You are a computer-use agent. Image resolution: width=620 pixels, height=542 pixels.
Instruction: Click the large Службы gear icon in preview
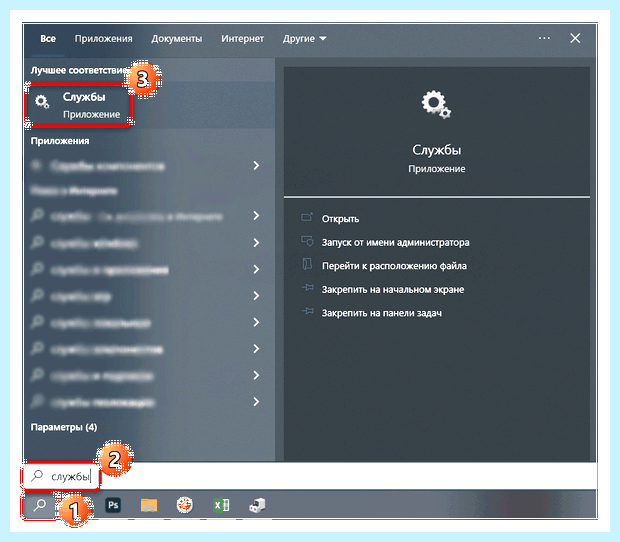tap(436, 104)
